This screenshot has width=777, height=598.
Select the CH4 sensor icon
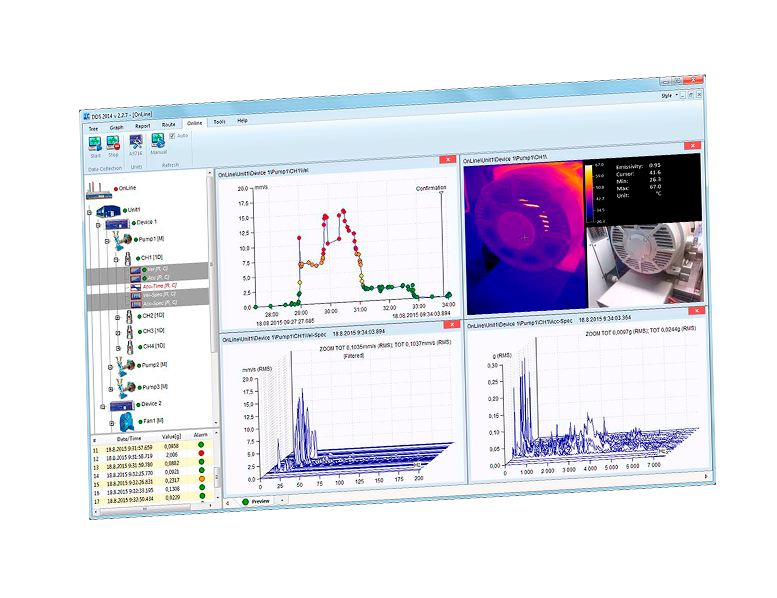coord(130,347)
